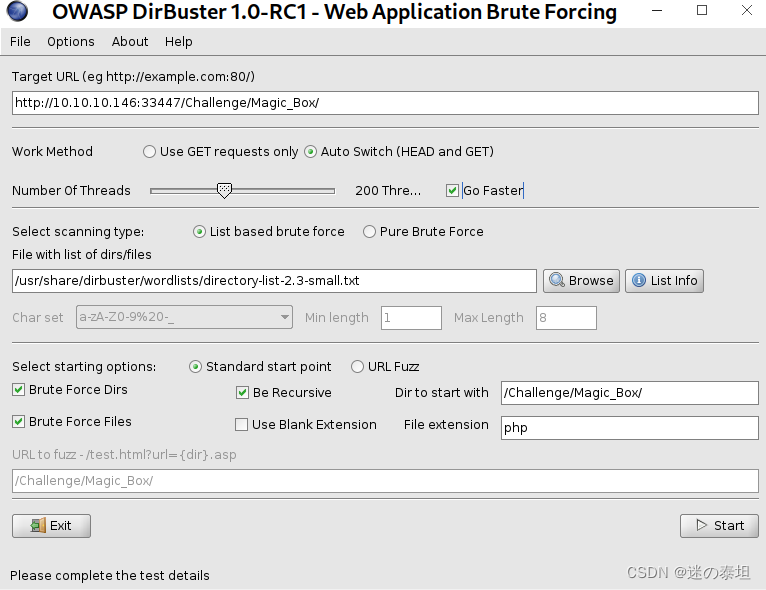Click the Number Of Threads slider handle
This screenshot has width=766, height=590.
(224, 190)
